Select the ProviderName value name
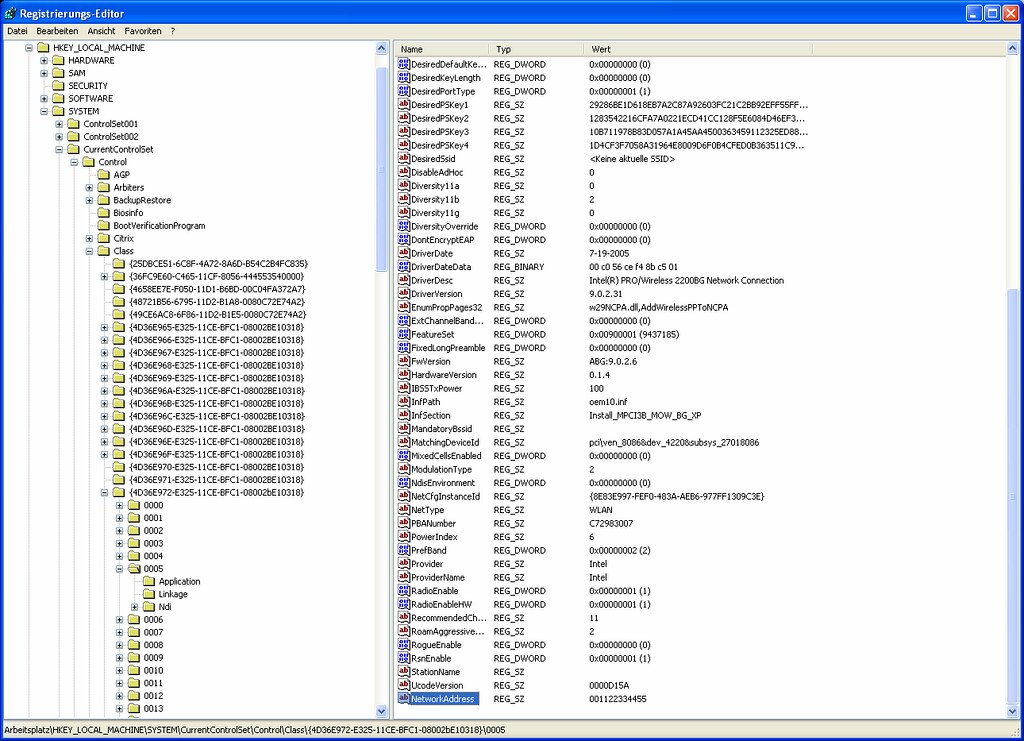This screenshot has width=1024, height=741. pyautogui.click(x=438, y=577)
